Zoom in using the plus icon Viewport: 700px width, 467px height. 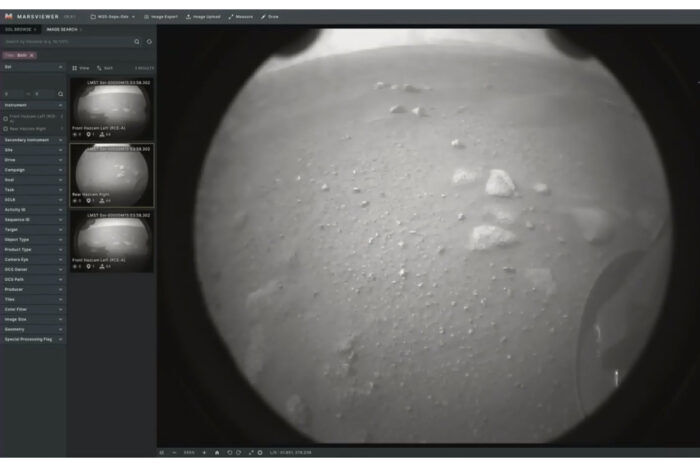[x=204, y=453]
